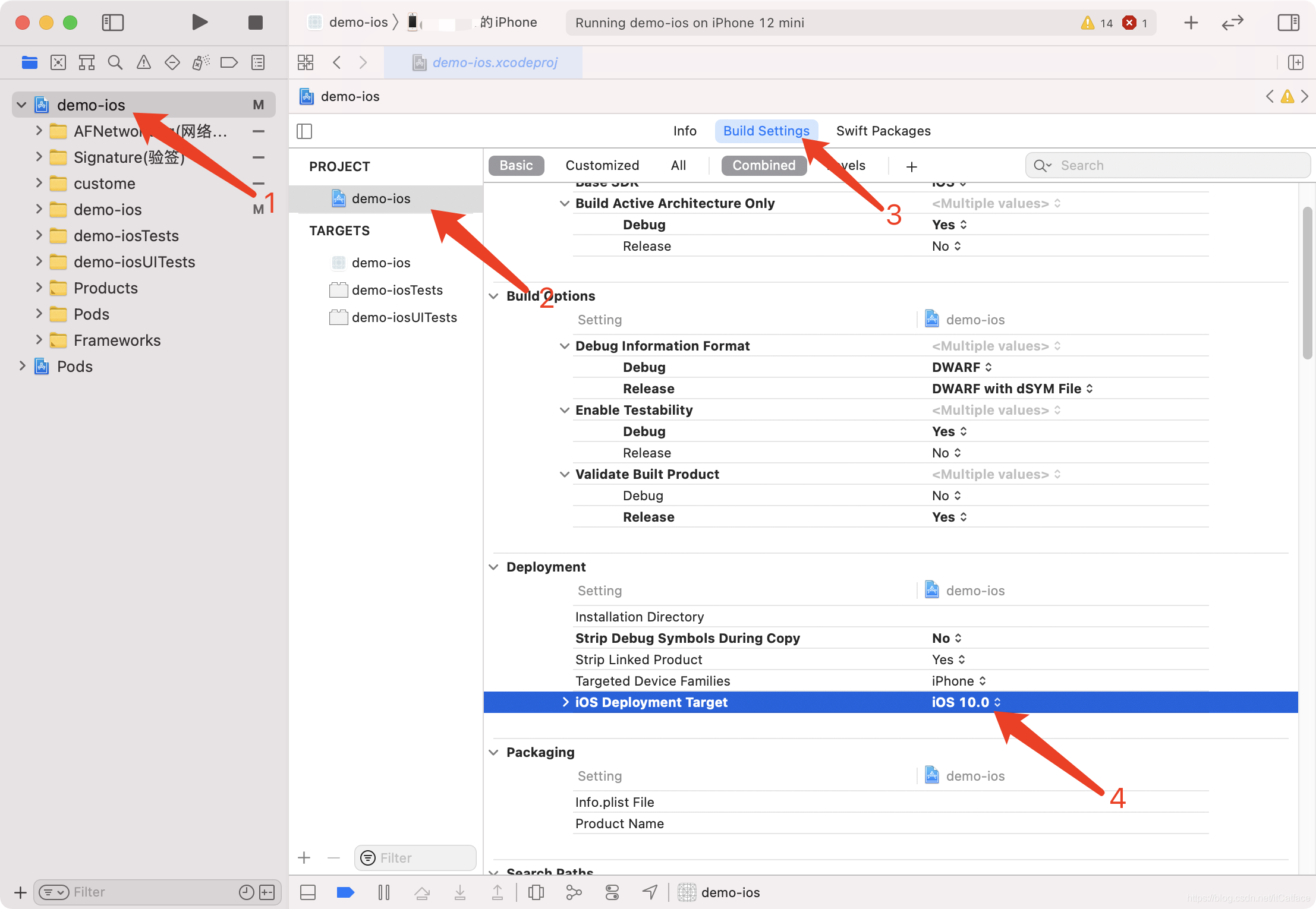Go forward with the right chevron
The width and height of the screenshot is (1316, 909).
click(363, 62)
